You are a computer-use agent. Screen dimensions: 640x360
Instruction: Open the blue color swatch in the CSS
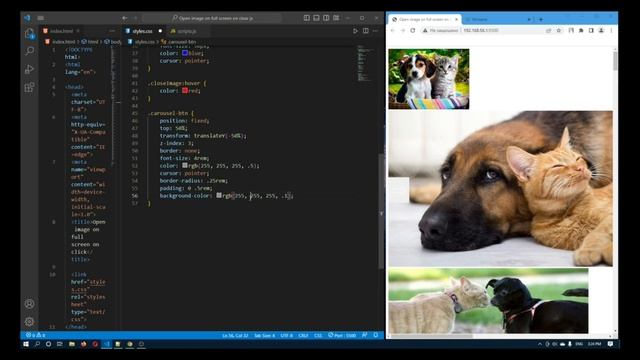pos(185,53)
